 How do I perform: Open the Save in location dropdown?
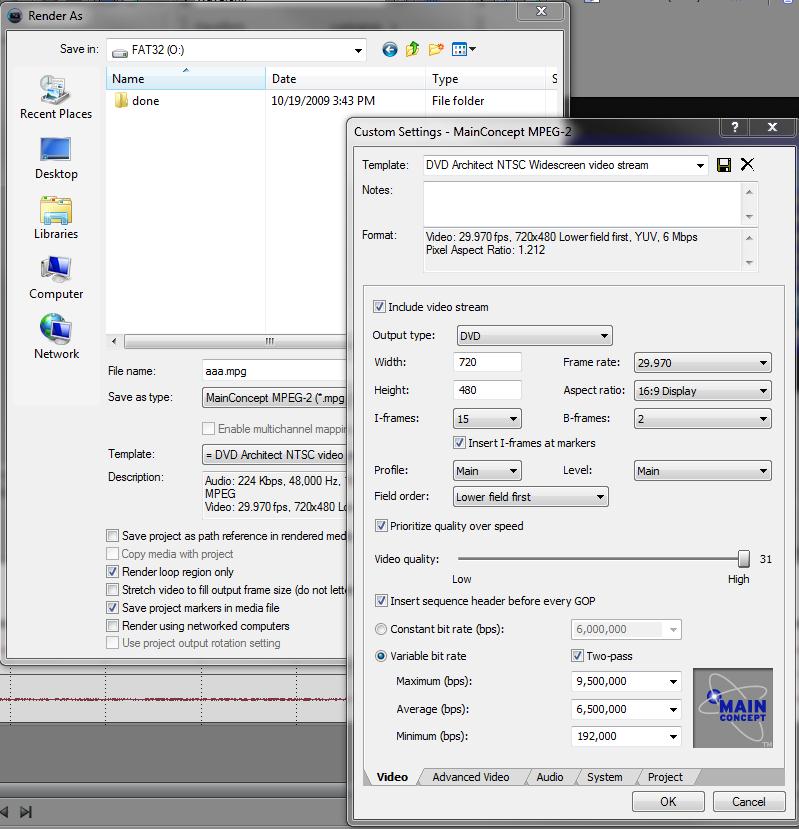pos(236,50)
